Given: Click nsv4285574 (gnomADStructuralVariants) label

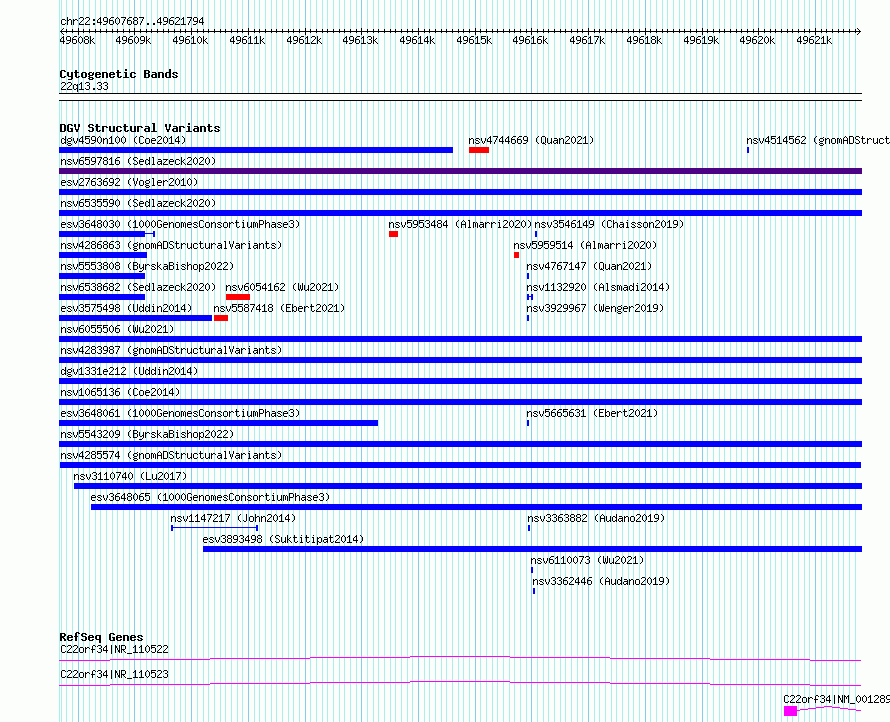Looking at the screenshot, I should (171, 455).
